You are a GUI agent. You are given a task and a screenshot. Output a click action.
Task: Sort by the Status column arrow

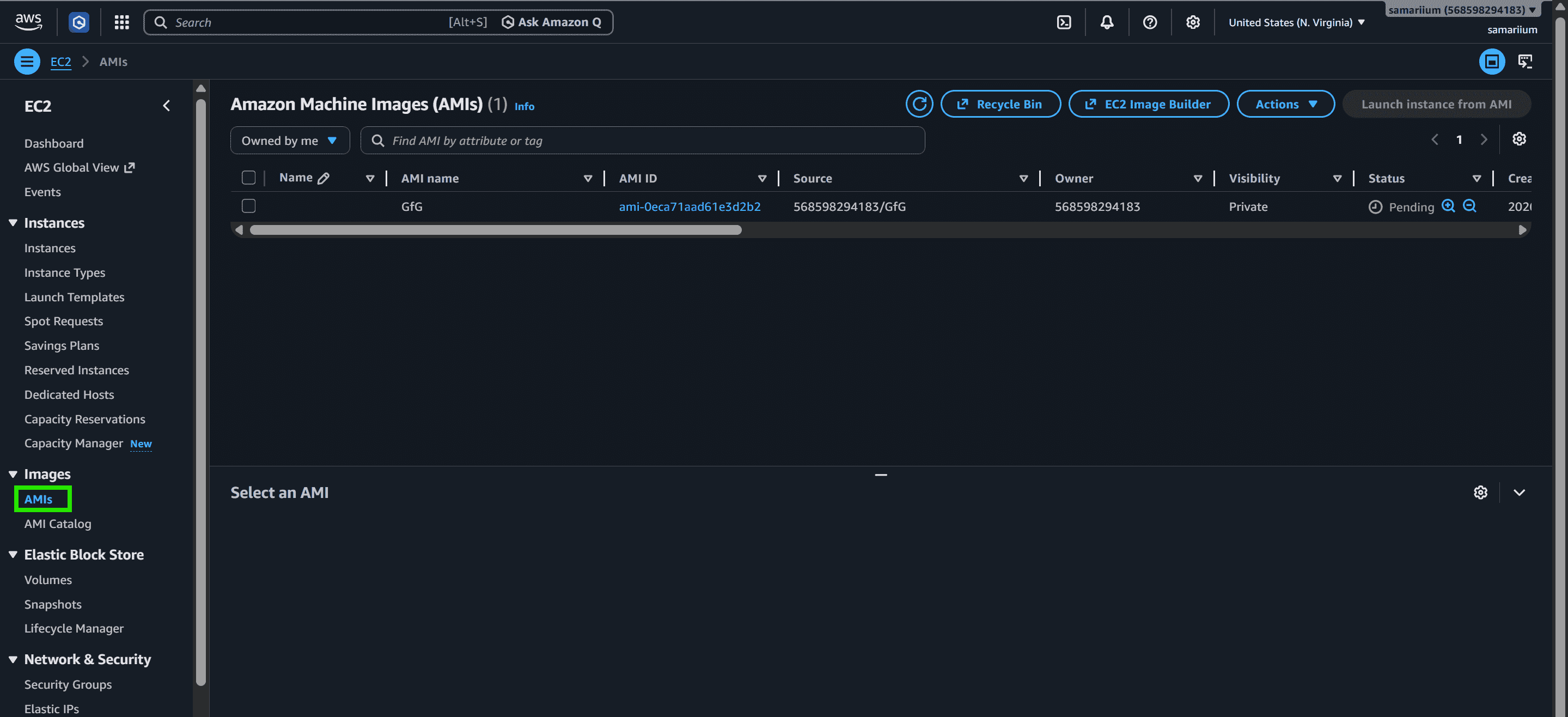pos(1476,179)
